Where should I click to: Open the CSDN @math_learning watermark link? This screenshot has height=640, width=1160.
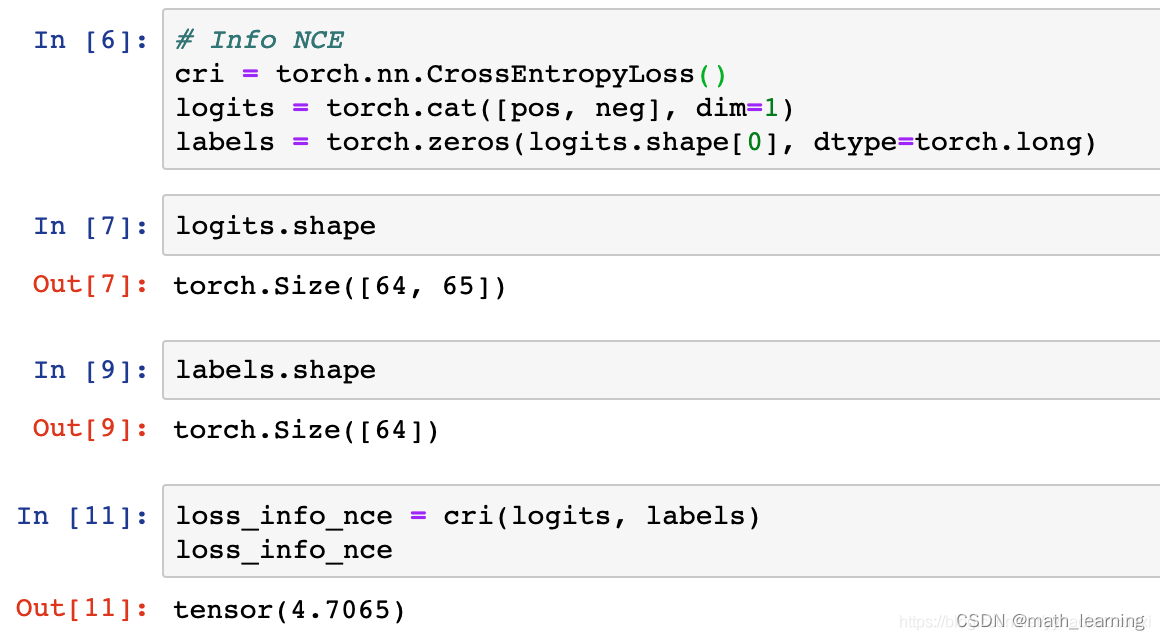tap(1050, 620)
